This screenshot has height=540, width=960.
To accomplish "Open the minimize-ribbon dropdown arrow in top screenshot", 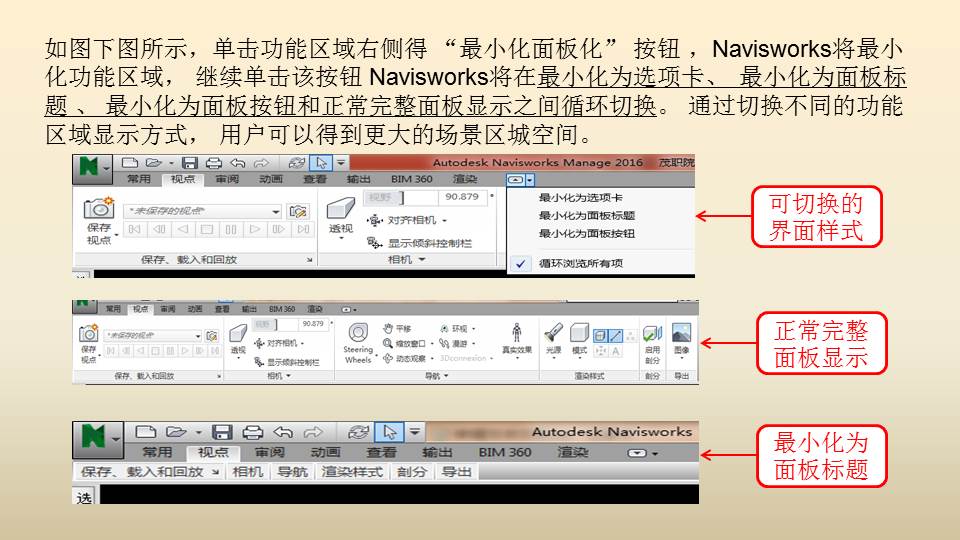I will point(530,180).
